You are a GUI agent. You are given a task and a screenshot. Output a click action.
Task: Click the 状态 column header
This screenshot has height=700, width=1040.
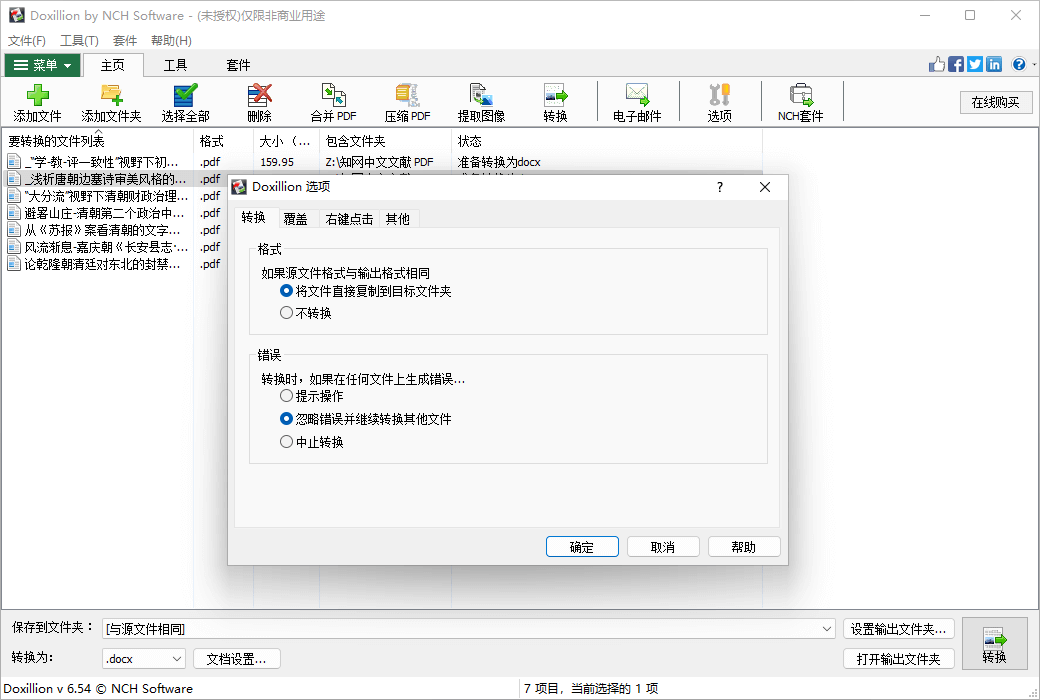click(607, 141)
